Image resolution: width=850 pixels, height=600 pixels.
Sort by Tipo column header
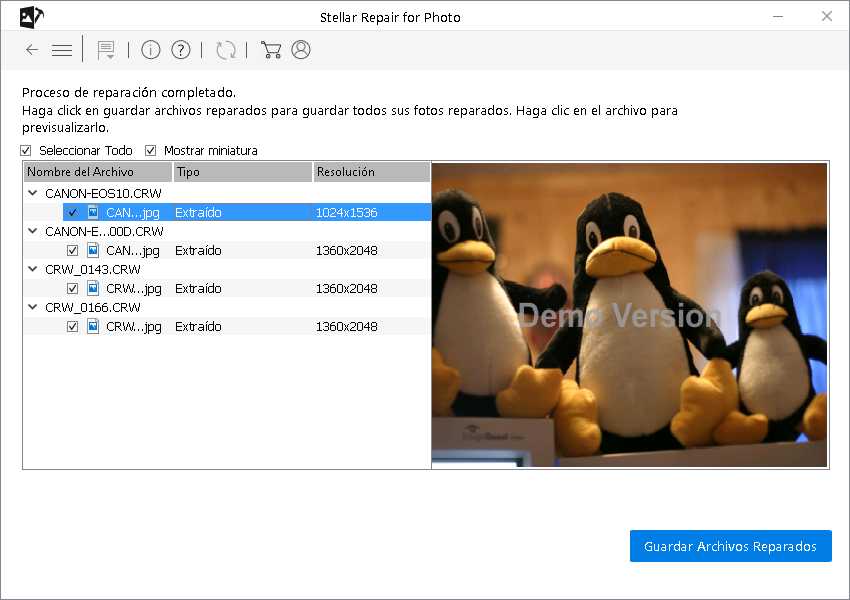243,172
